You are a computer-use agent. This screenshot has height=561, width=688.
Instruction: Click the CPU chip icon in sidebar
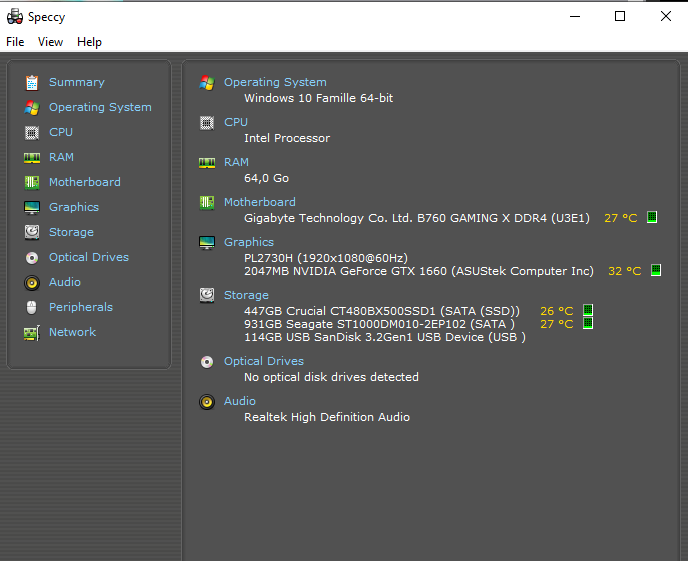tap(32, 132)
